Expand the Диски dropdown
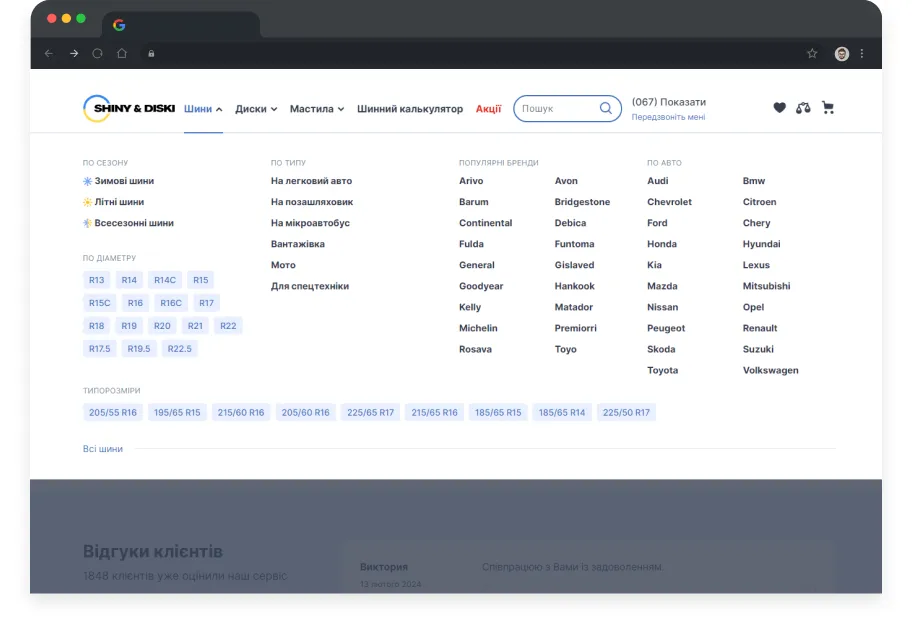The width and height of the screenshot is (912, 626). coord(256,109)
